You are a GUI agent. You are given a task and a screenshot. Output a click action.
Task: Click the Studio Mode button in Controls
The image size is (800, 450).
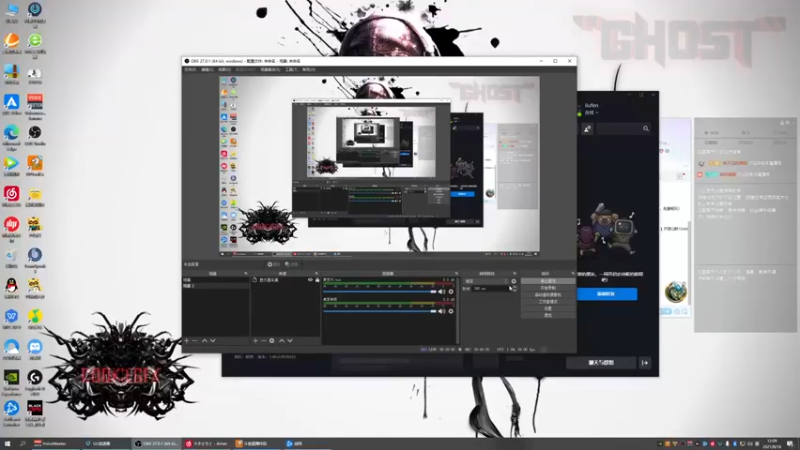[x=548, y=302]
